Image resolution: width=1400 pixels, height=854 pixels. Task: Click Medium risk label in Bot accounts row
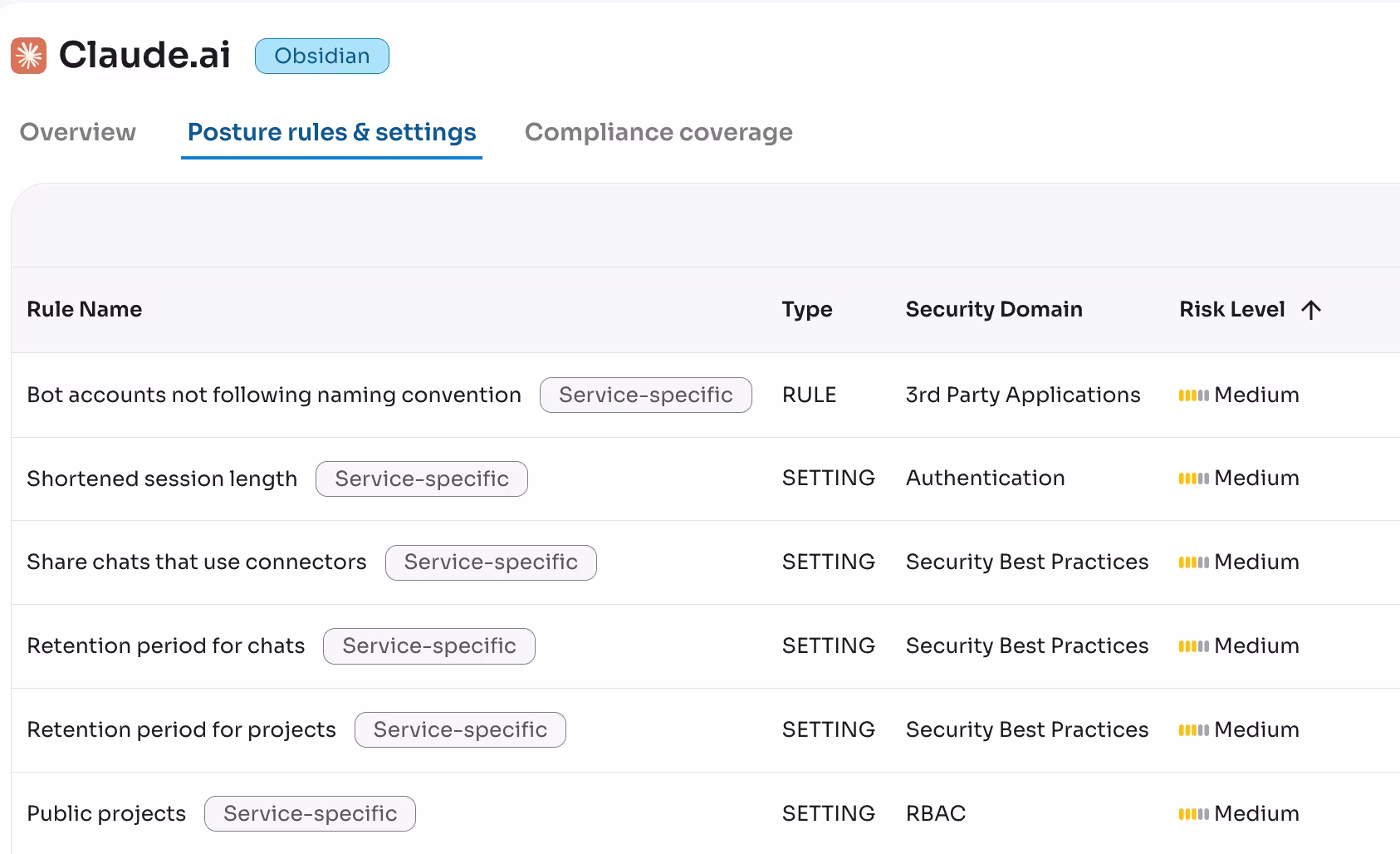pyautogui.click(x=1256, y=395)
